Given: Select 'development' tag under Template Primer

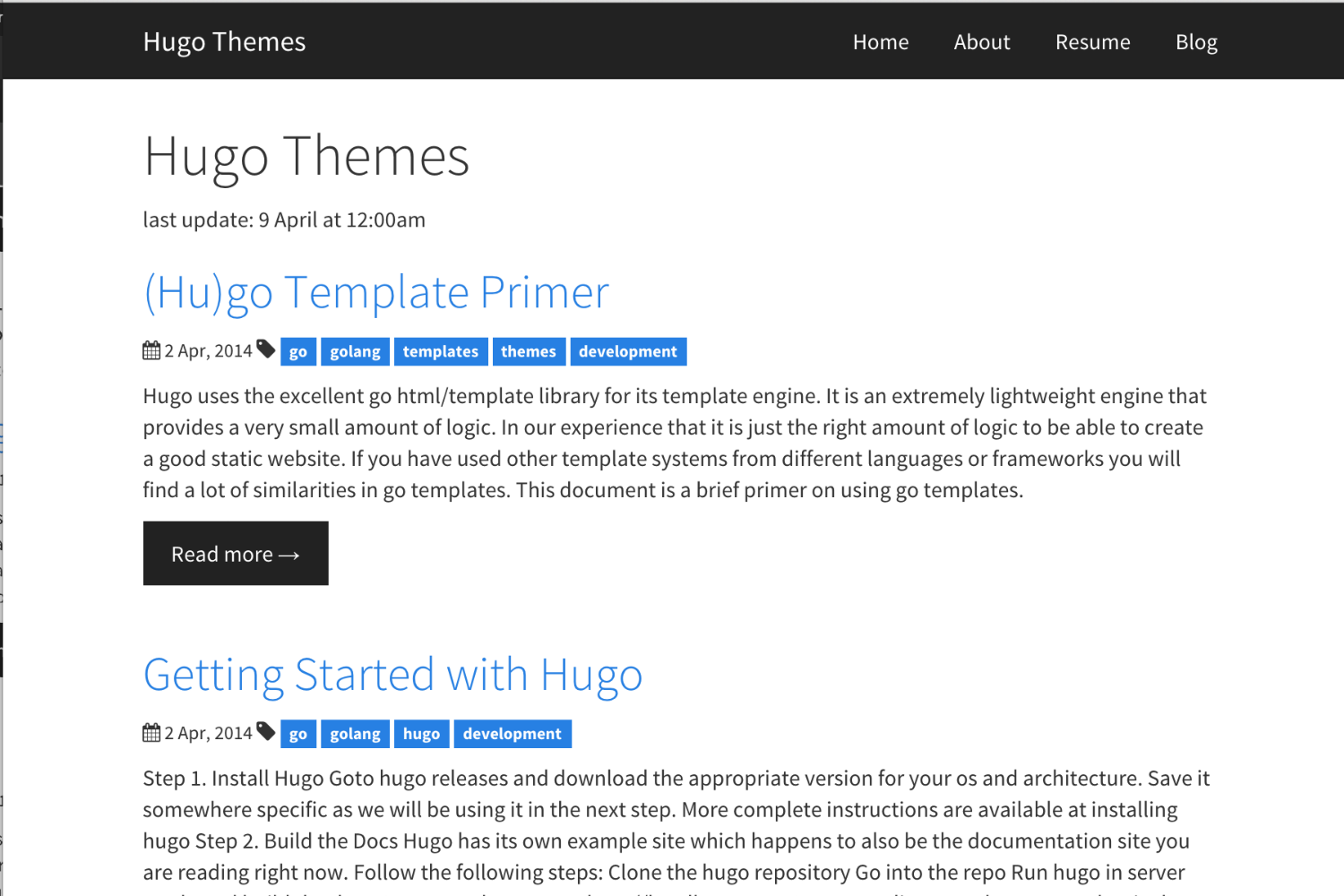Looking at the screenshot, I should pyautogui.click(x=628, y=352).
